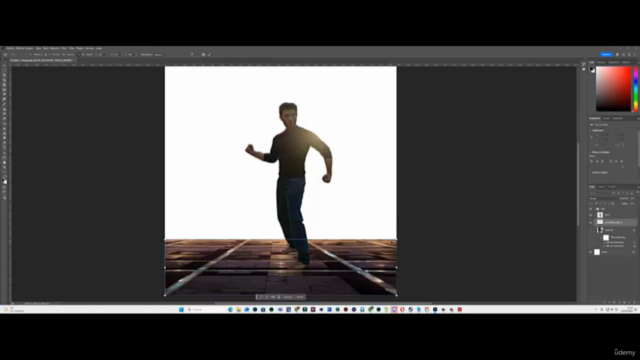
Task: Switch to the Gradients panel tab
Action: (x=613, y=62)
